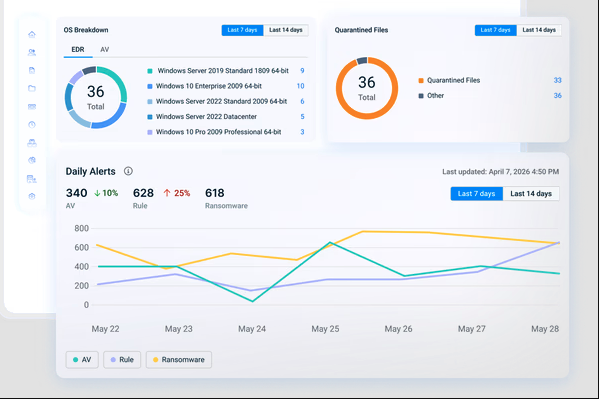Open the server rack icon in the sidebar
Image resolution: width=599 pixels, height=399 pixels.
(x=32, y=107)
